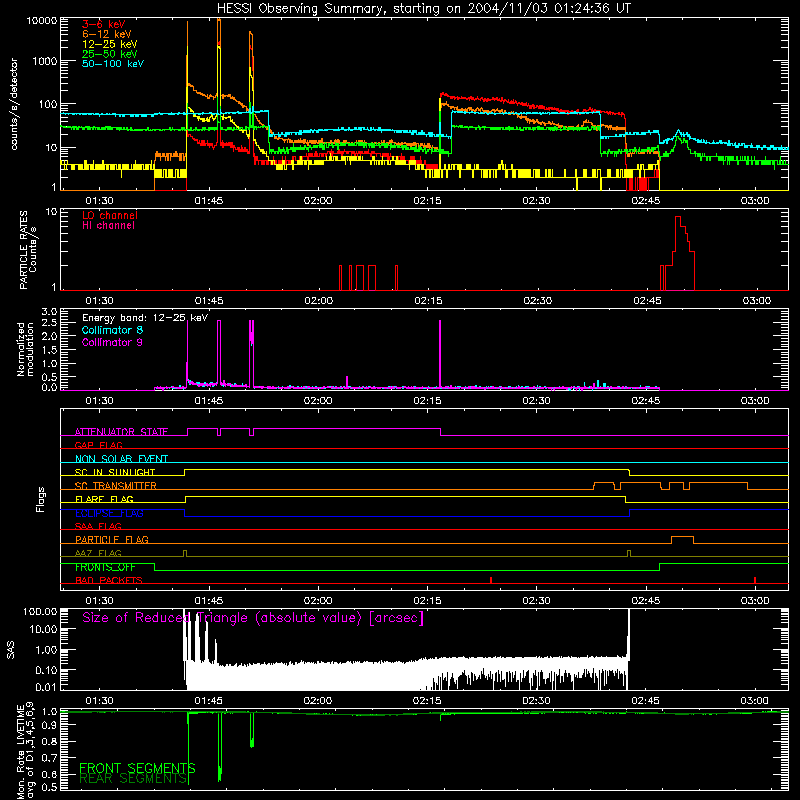Click the FRONTS_OFF flag label
Viewport: 800px width, 800px height.
click(x=105, y=567)
